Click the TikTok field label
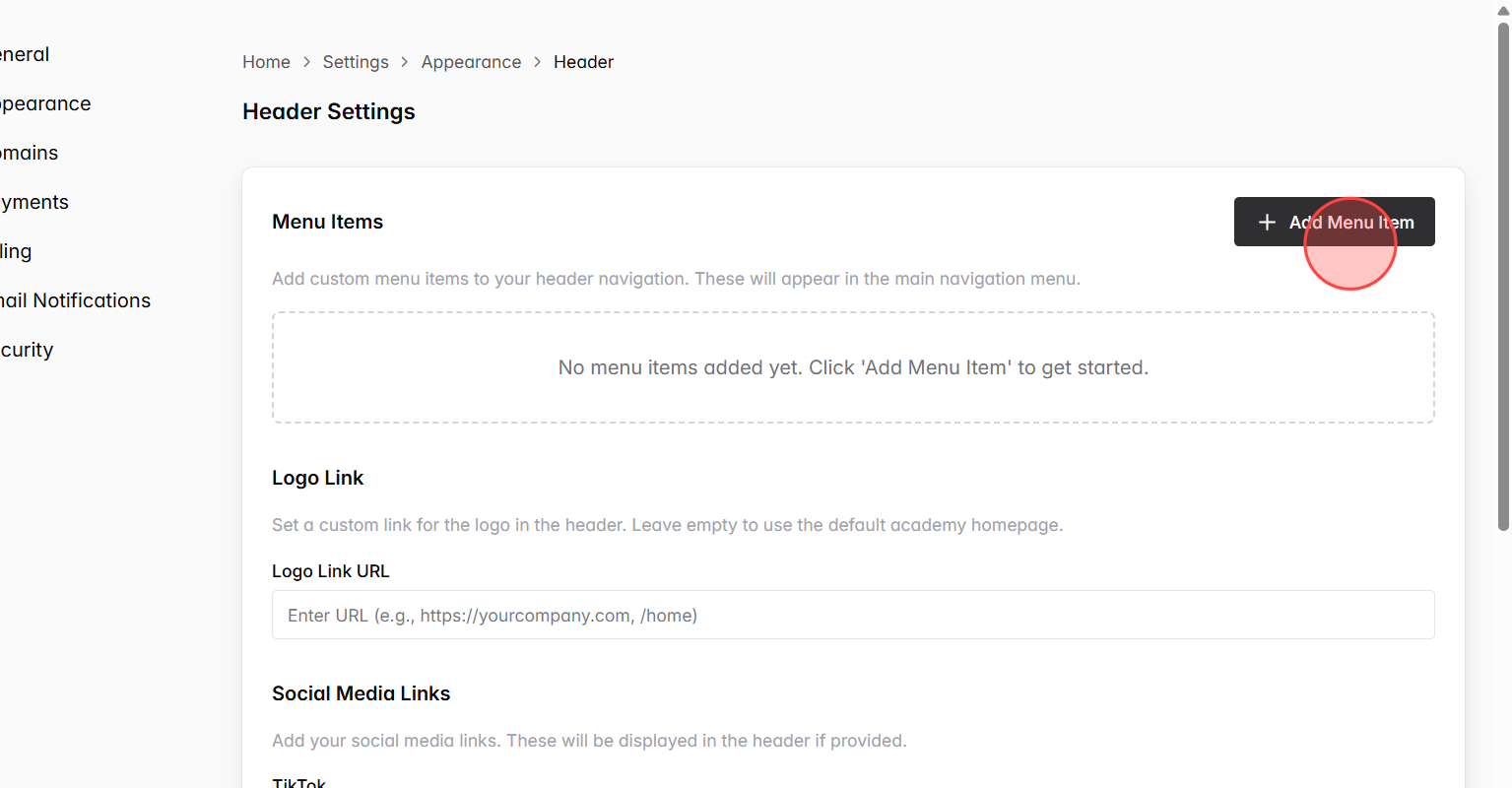This screenshot has height=788, width=1512. [298, 781]
